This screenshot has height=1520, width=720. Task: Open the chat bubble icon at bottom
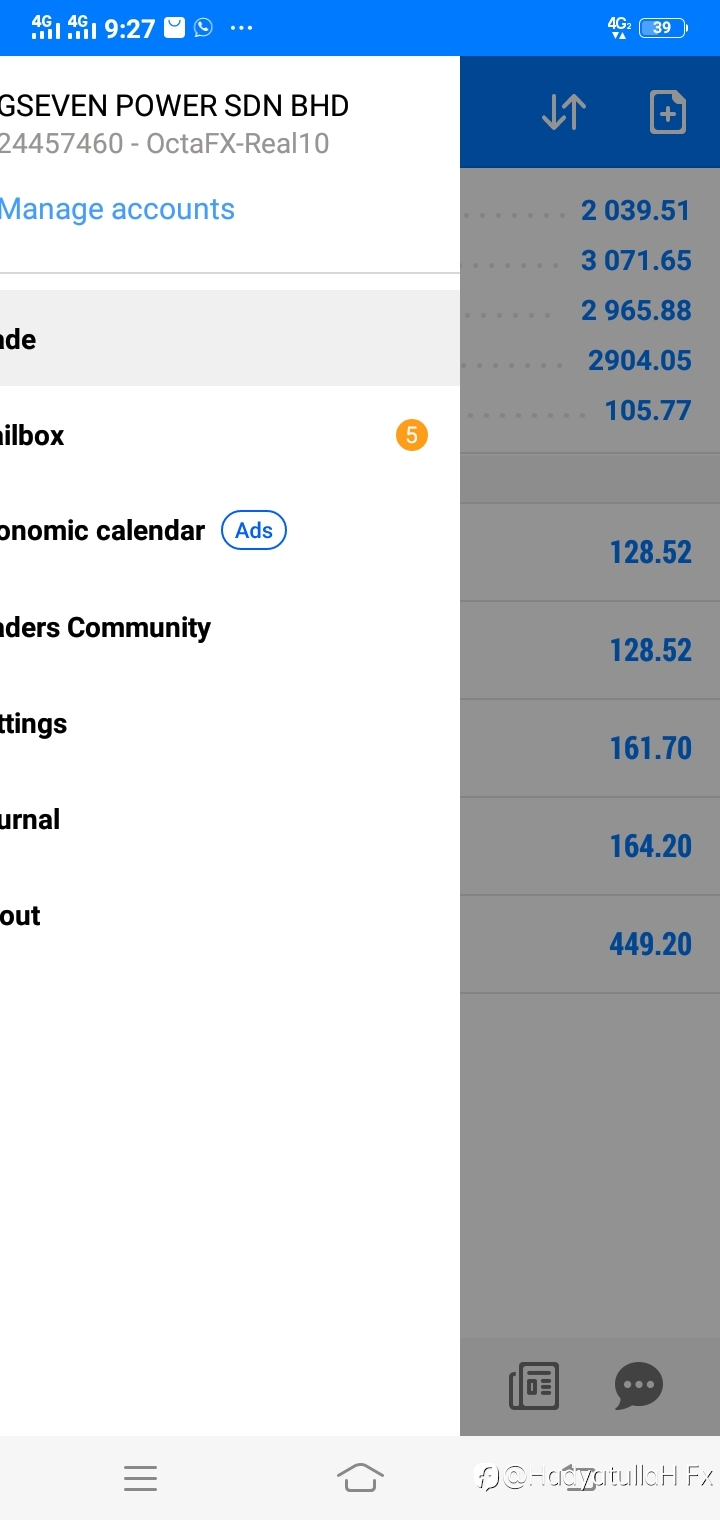(x=639, y=1386)
